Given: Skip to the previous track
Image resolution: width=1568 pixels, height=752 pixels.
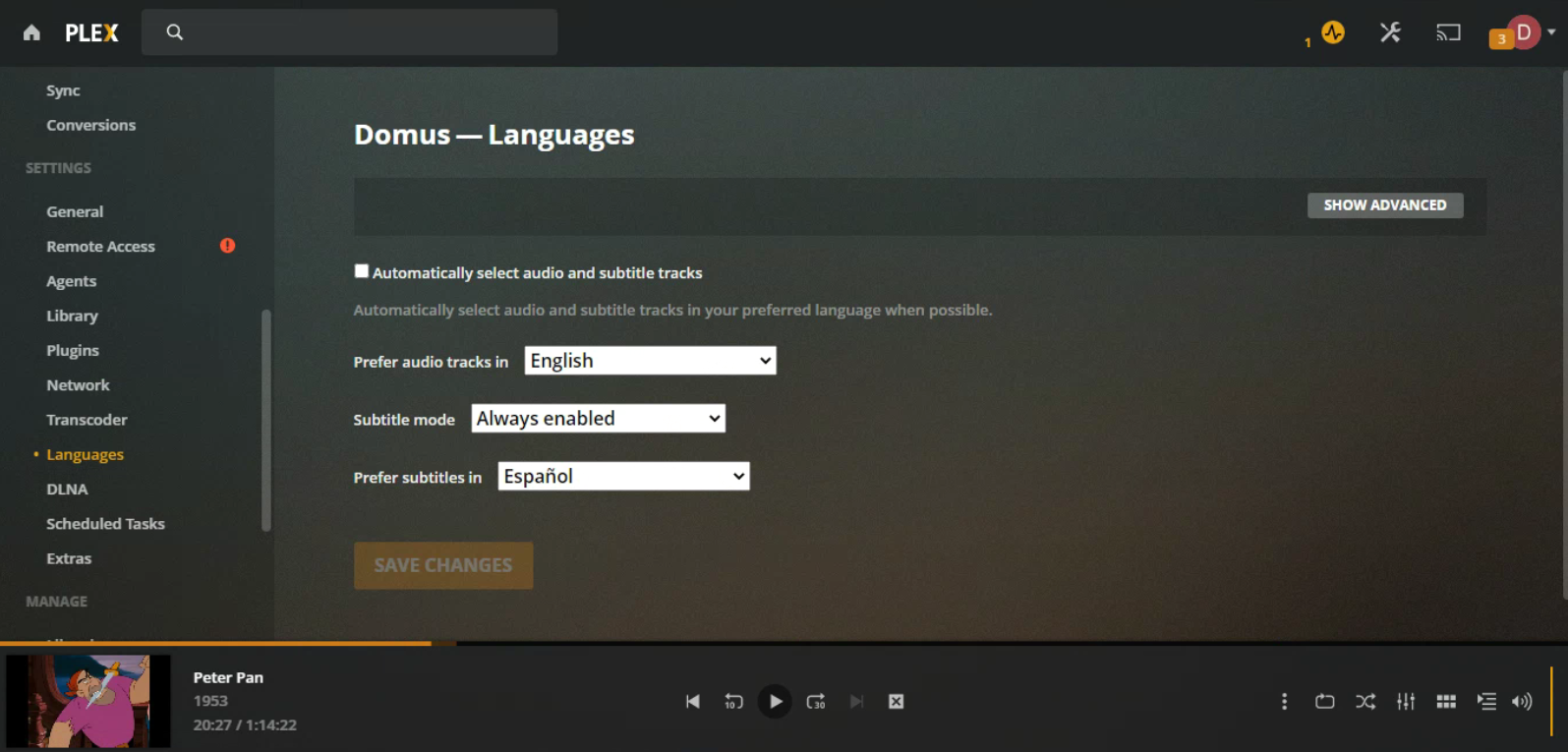Looking at the screenshot, I should [x=693, y=702].
